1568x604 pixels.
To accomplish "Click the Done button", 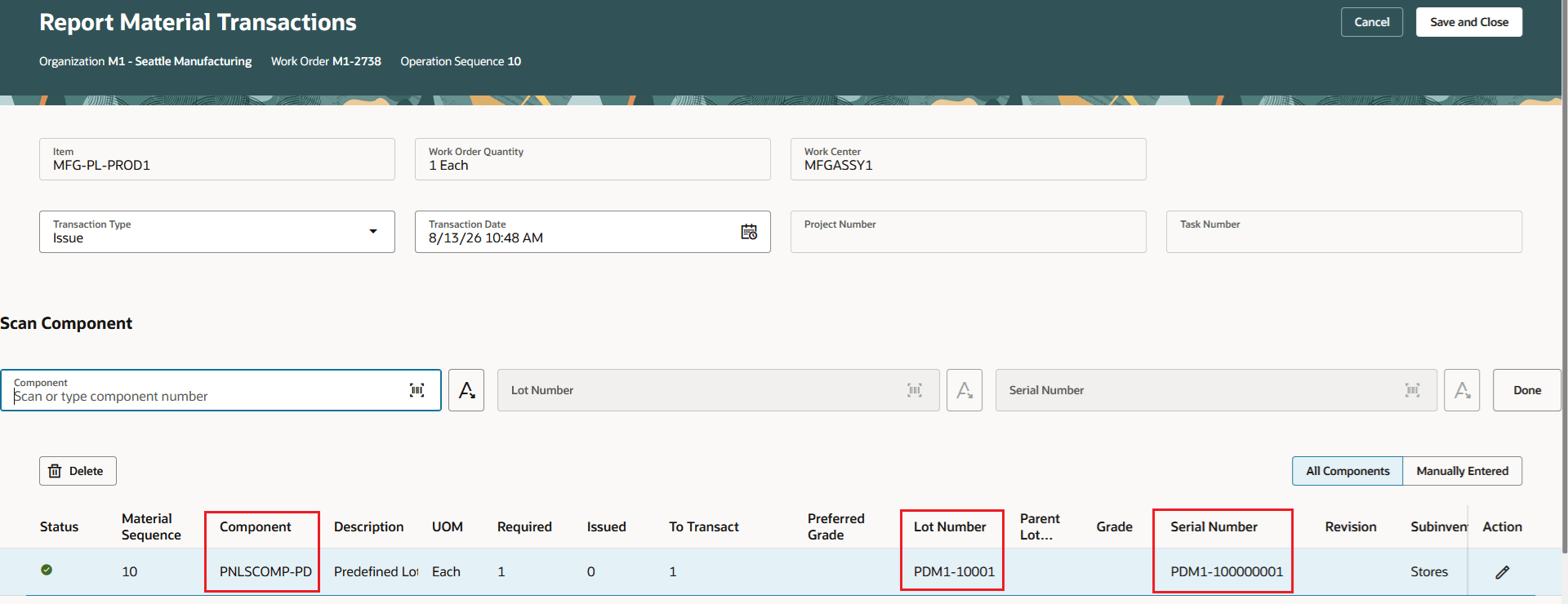I will (x=1527, y=390).
